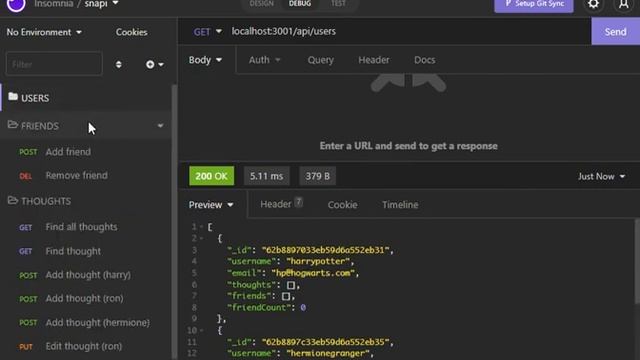Image resolution: width=640 pixels, height=360 pixels.
Task: Open the response Header tab
Action: 281,204
